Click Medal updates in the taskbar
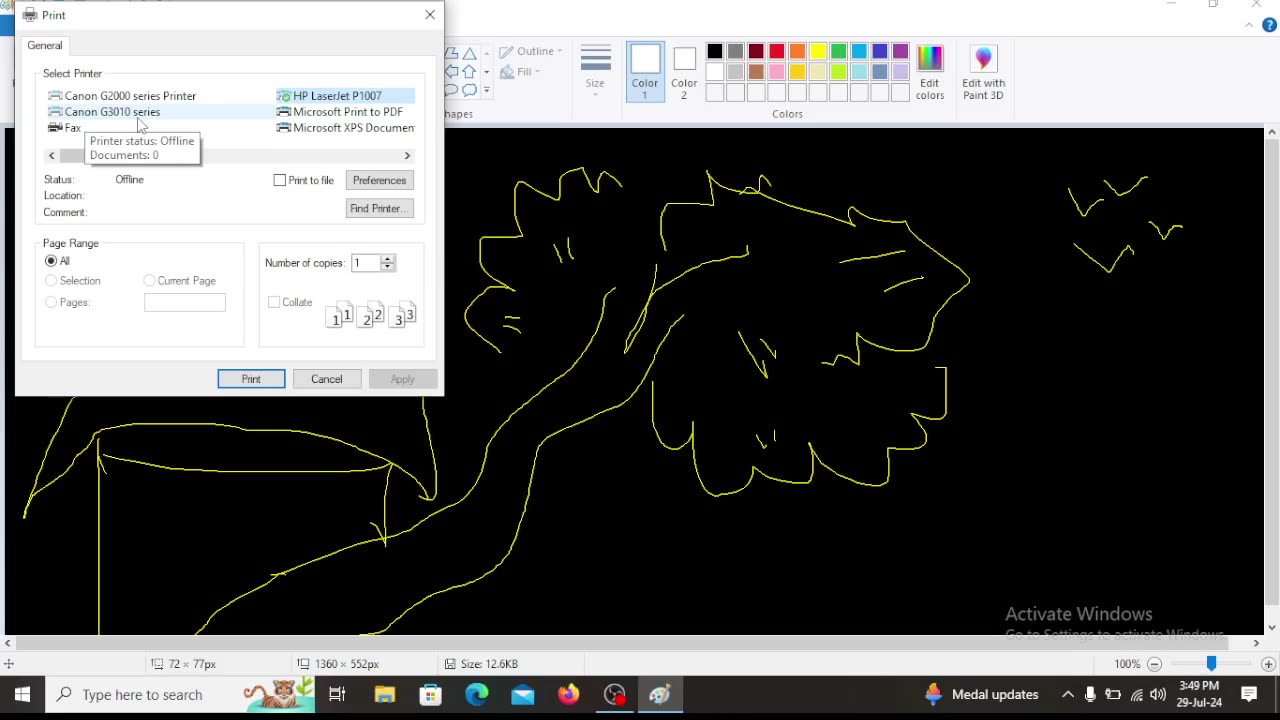Image resolution: width=1280 pixels, height=720 pixels. [981, 694]
